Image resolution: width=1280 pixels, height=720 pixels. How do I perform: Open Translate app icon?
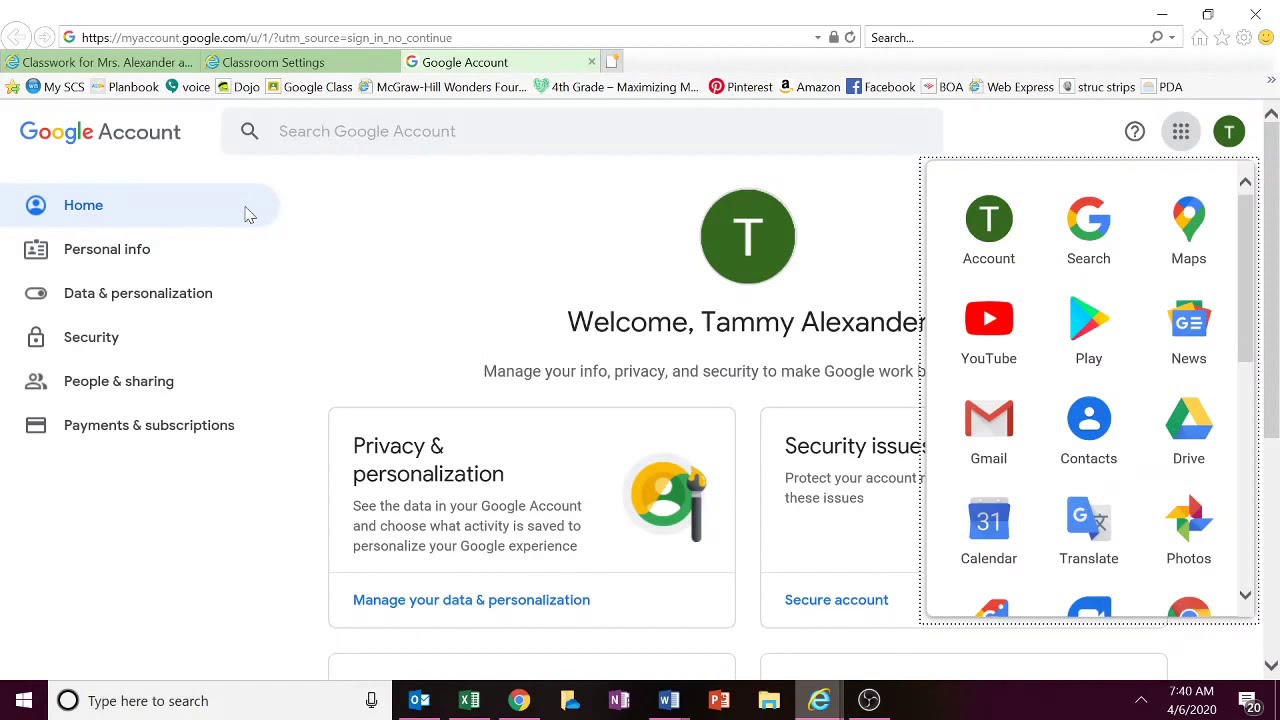(x=1088, y=531)
